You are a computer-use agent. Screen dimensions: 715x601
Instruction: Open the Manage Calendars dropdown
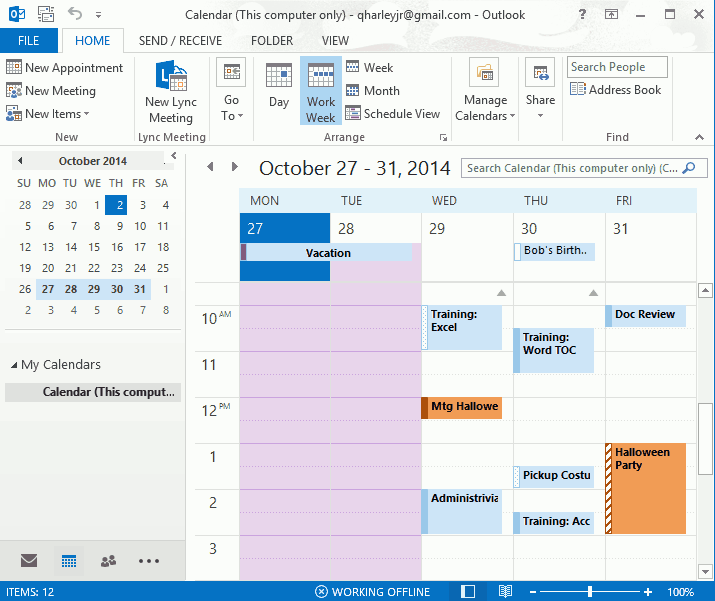(x=485, y=91)
